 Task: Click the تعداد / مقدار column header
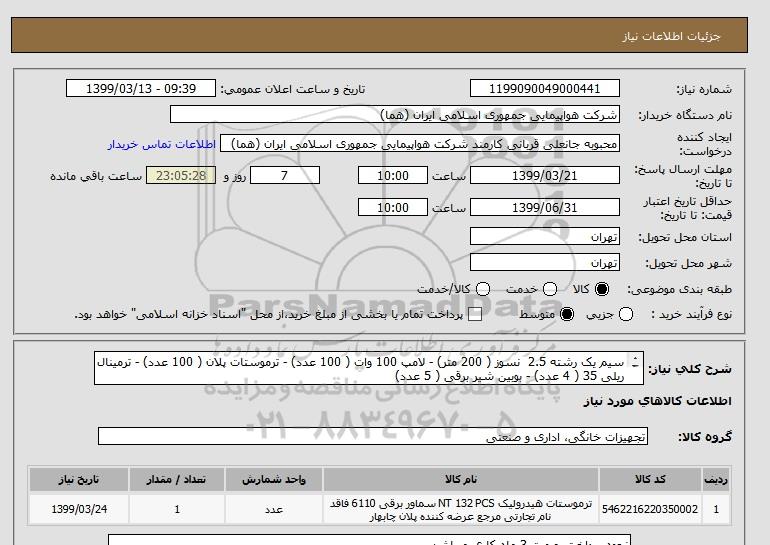177,479
